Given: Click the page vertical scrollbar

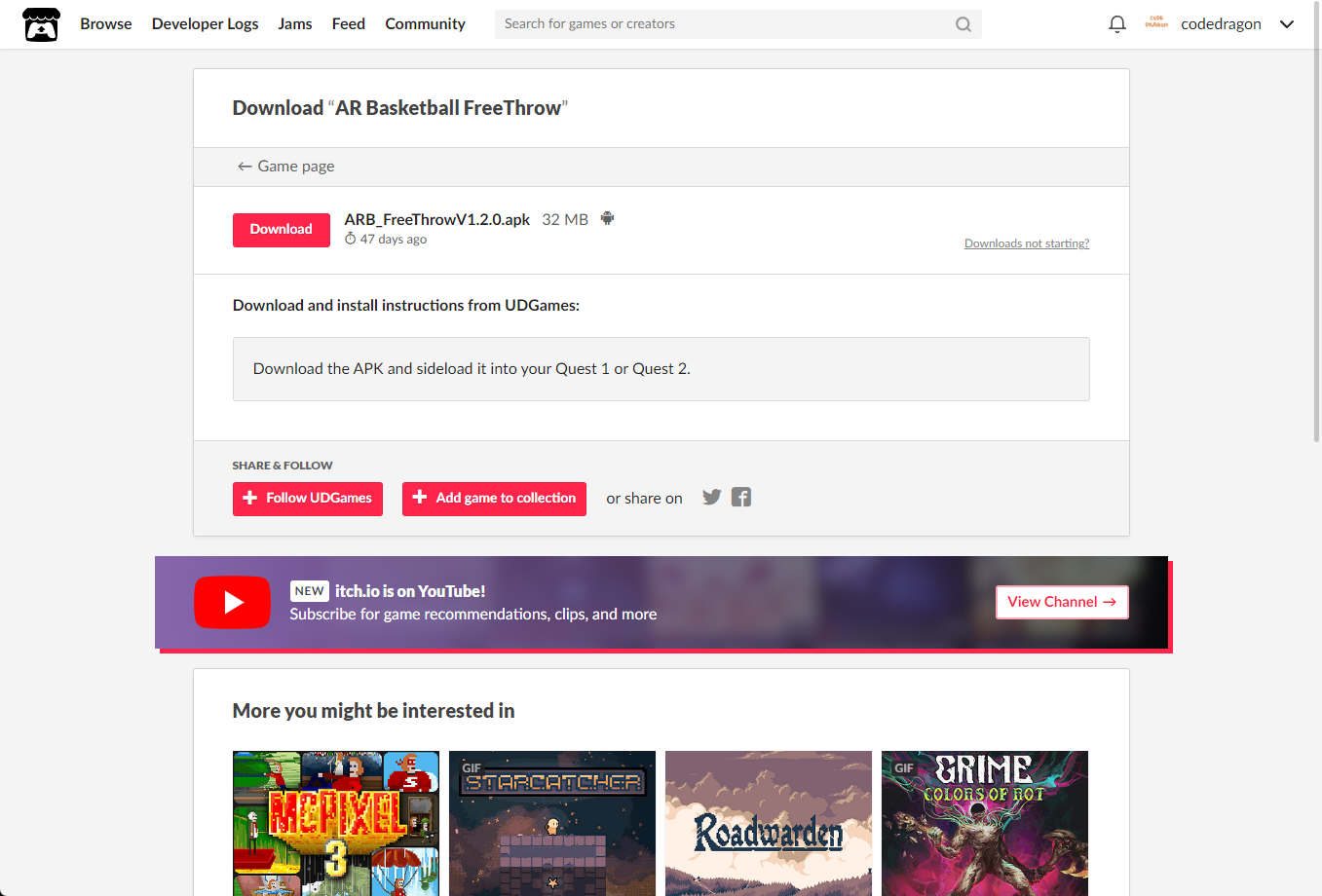Looking at the screenshot, I should 1317,224.
